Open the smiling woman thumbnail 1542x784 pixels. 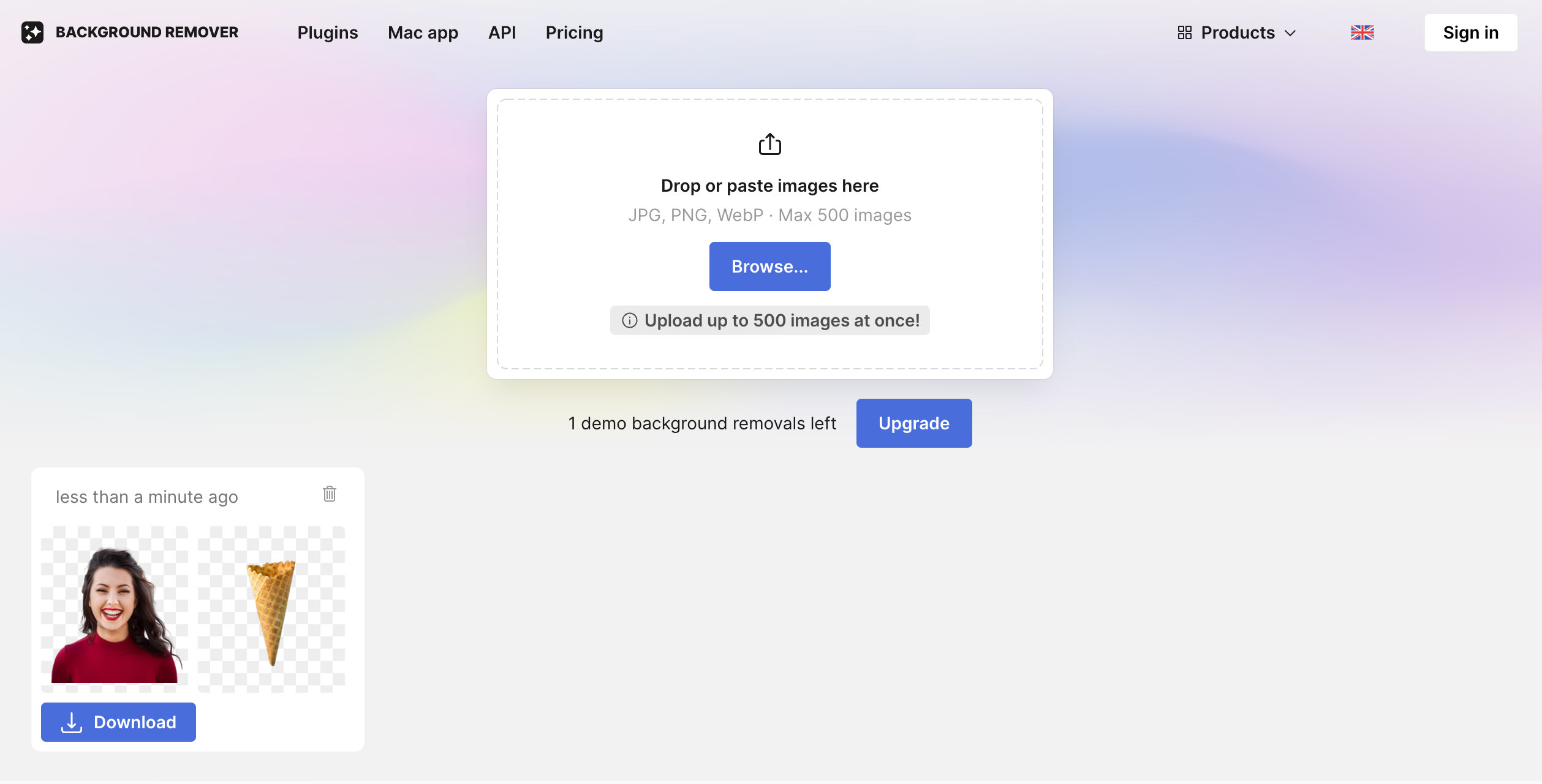[x=115, y=609]
